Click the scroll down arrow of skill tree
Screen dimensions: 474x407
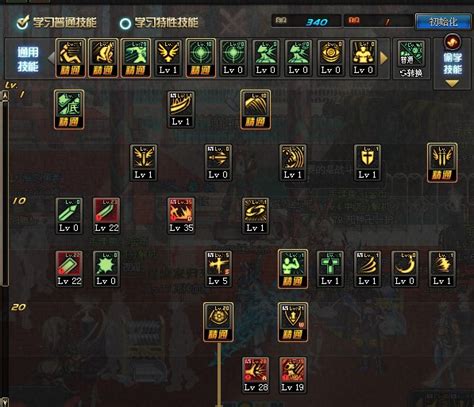click(5, 402)
